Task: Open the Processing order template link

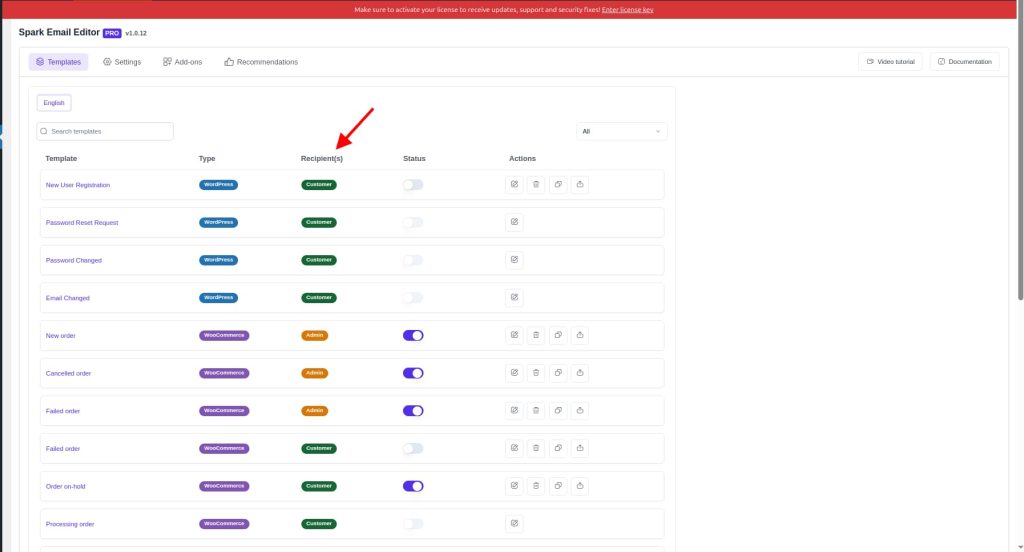Action: (x=70, y=524)
